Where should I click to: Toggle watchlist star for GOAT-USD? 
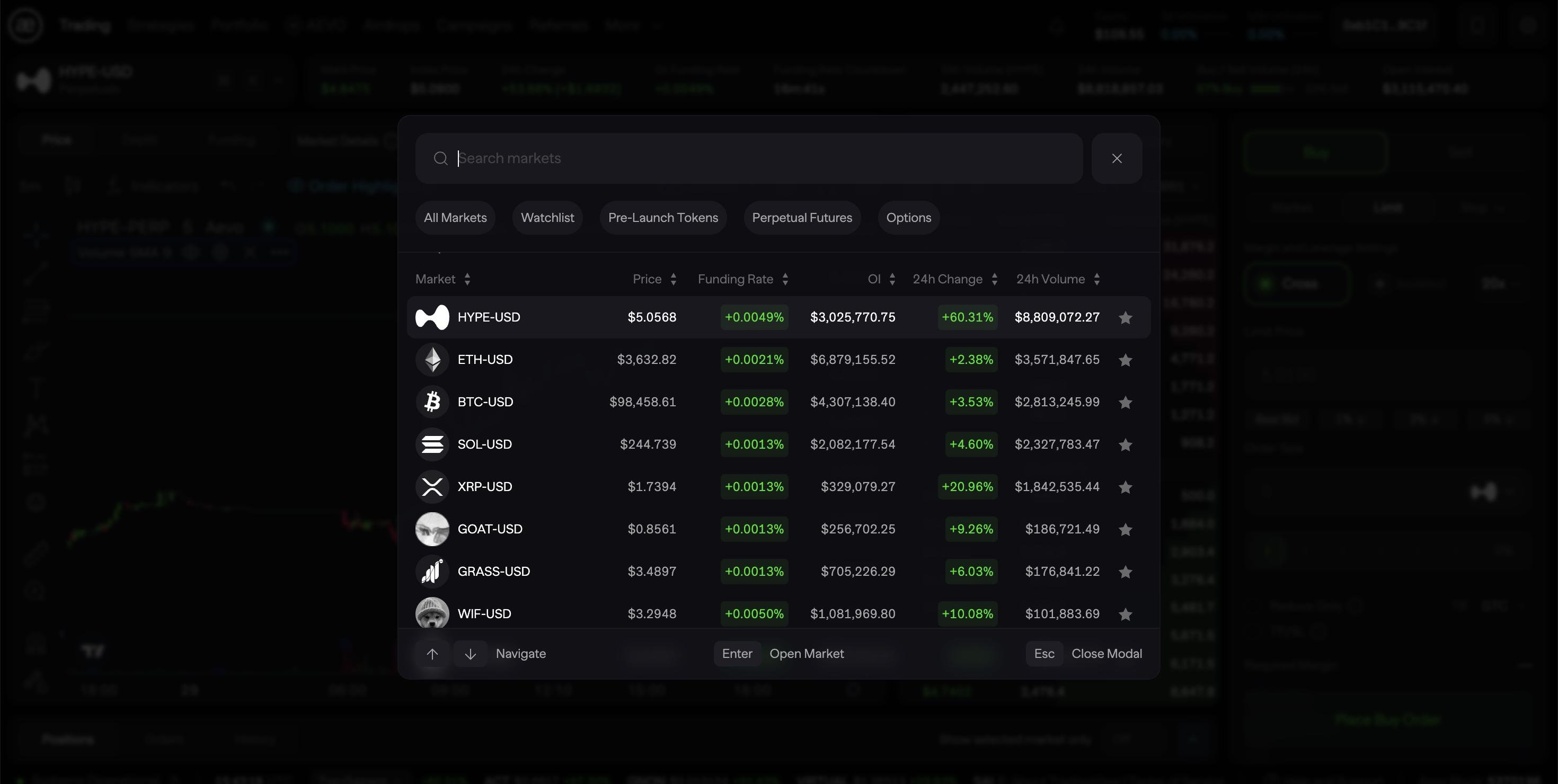(1125, 529)
